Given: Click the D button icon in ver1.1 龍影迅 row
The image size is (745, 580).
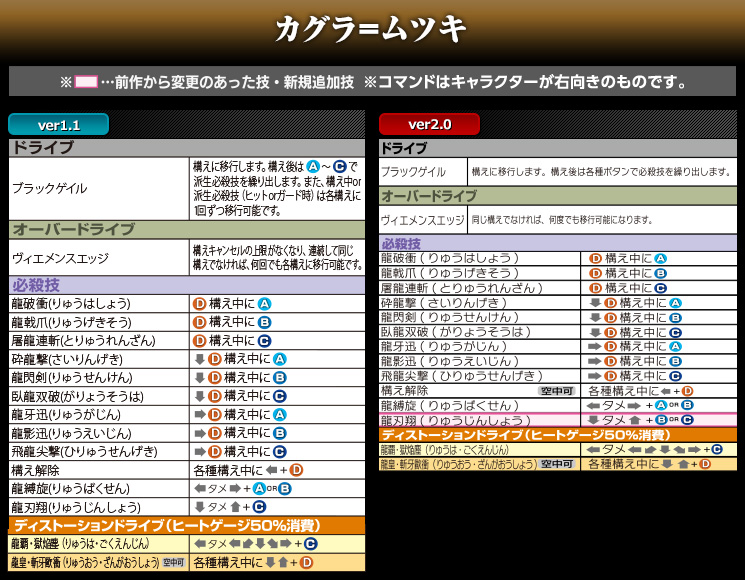Looking at the screenshot, I should tap(215, 433).
